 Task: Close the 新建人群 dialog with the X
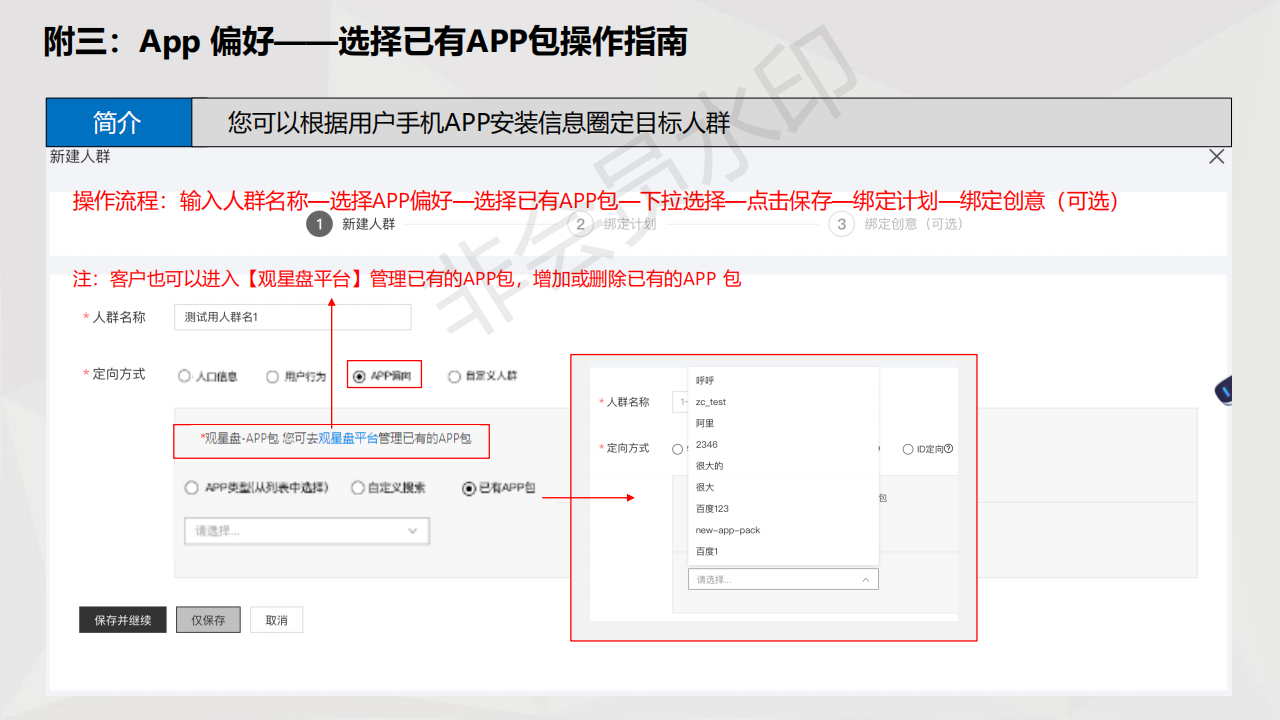click(x=1216, y=157)
